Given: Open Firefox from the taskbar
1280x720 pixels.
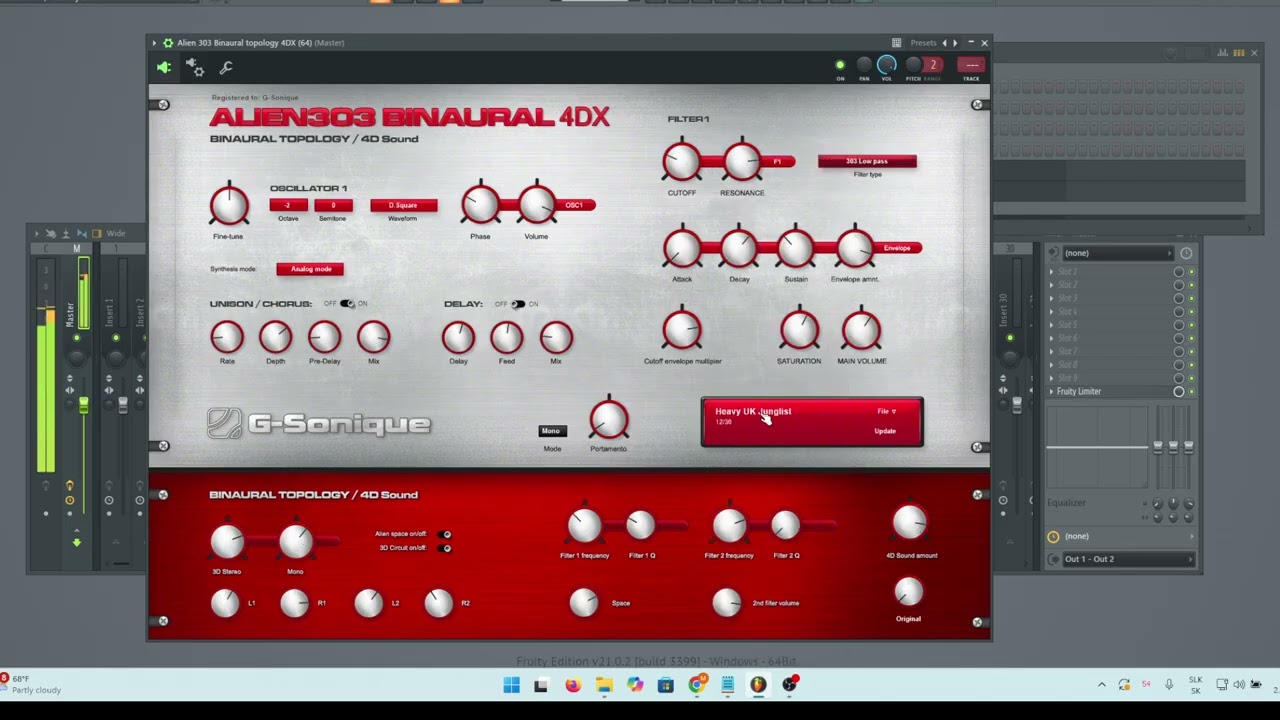Looking at the screenshot, I should [573, 685].
